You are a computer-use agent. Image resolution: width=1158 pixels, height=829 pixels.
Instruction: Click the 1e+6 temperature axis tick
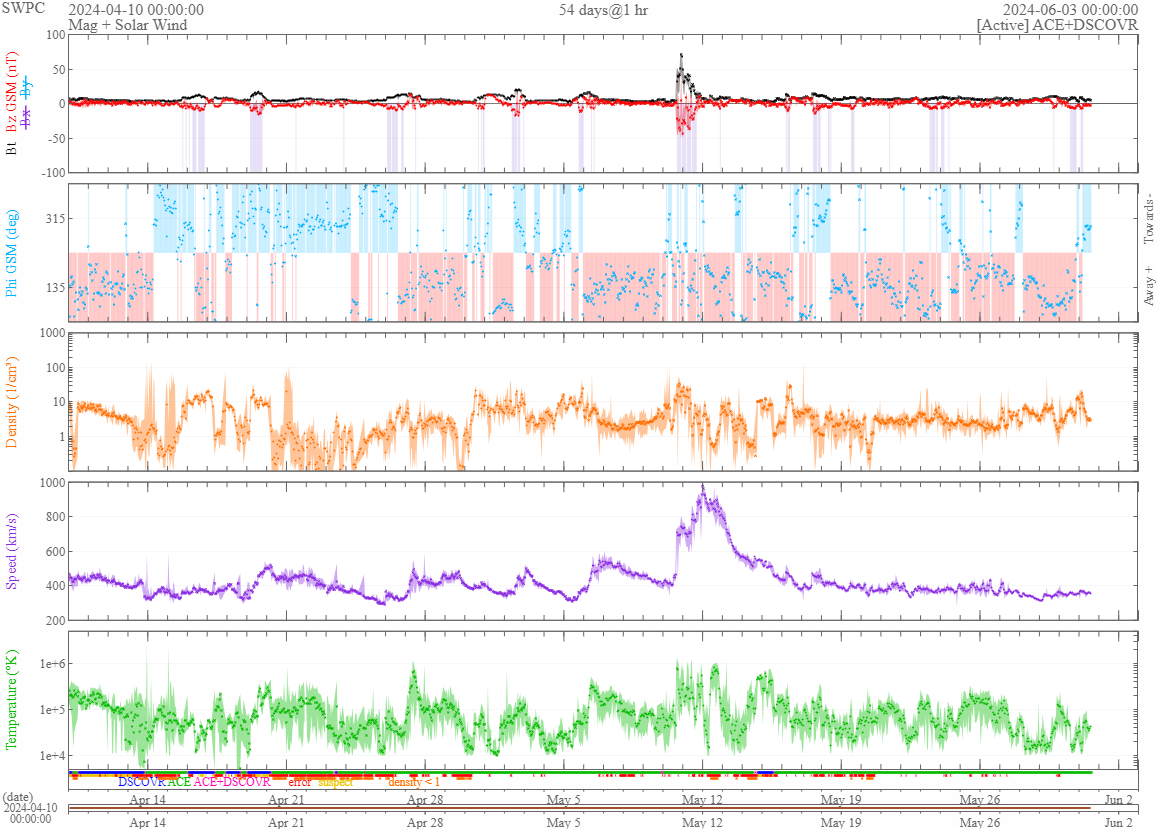pyautogui.click(x=52, y=664)
